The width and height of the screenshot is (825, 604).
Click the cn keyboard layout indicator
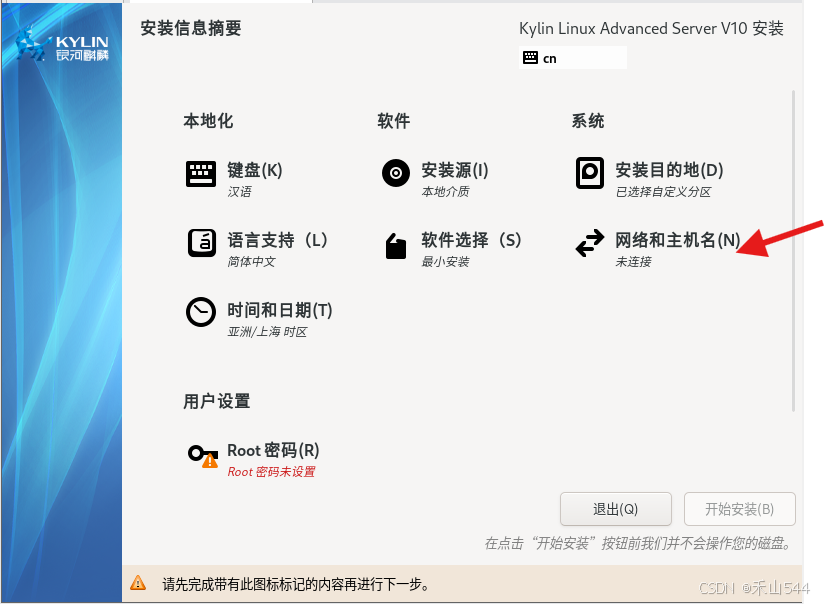(572, 58)
